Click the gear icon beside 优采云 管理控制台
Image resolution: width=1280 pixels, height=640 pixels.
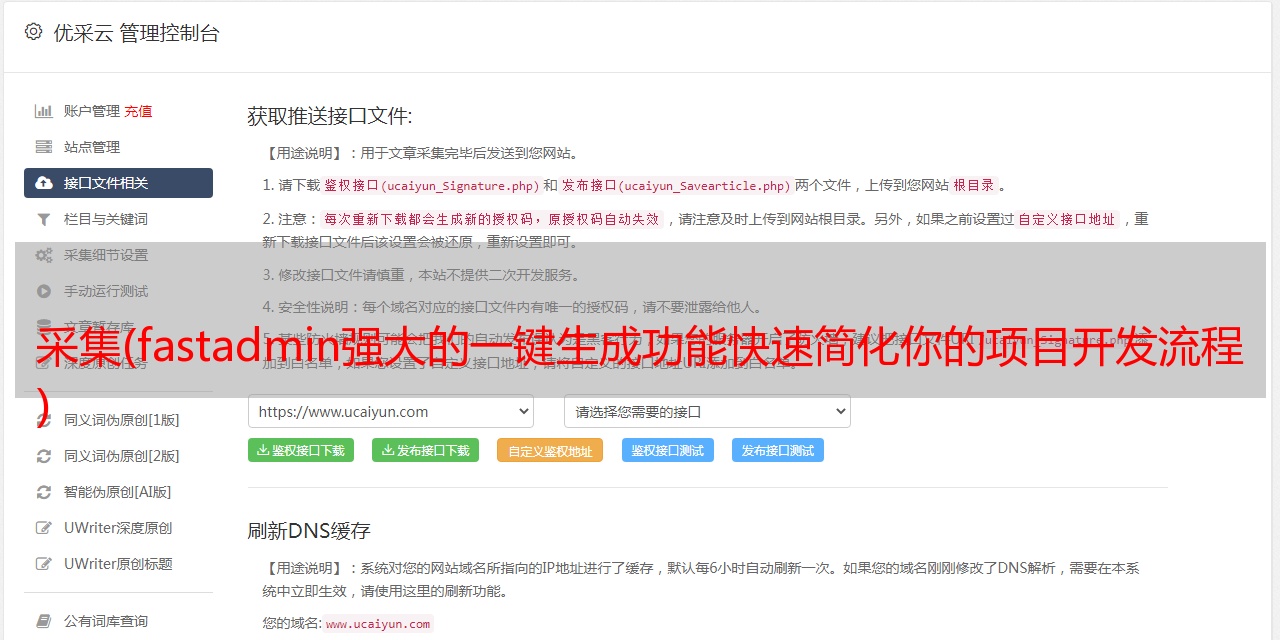tap(33, 32)
